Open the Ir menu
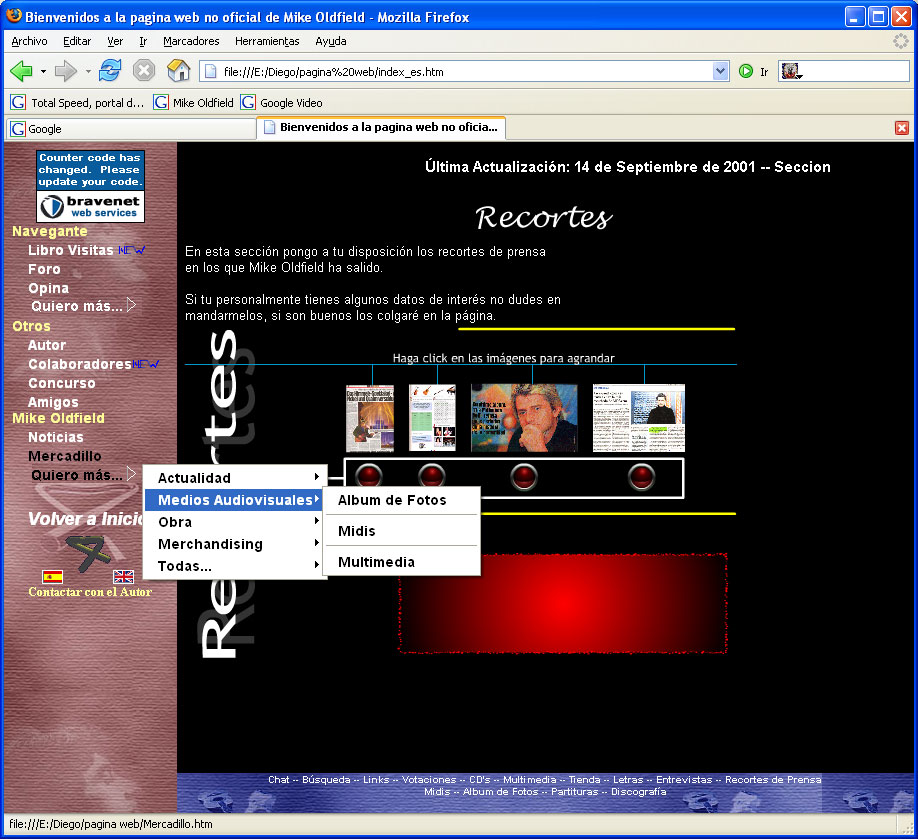The height and width of the screenshot is (839, 918). coord(143,41)
